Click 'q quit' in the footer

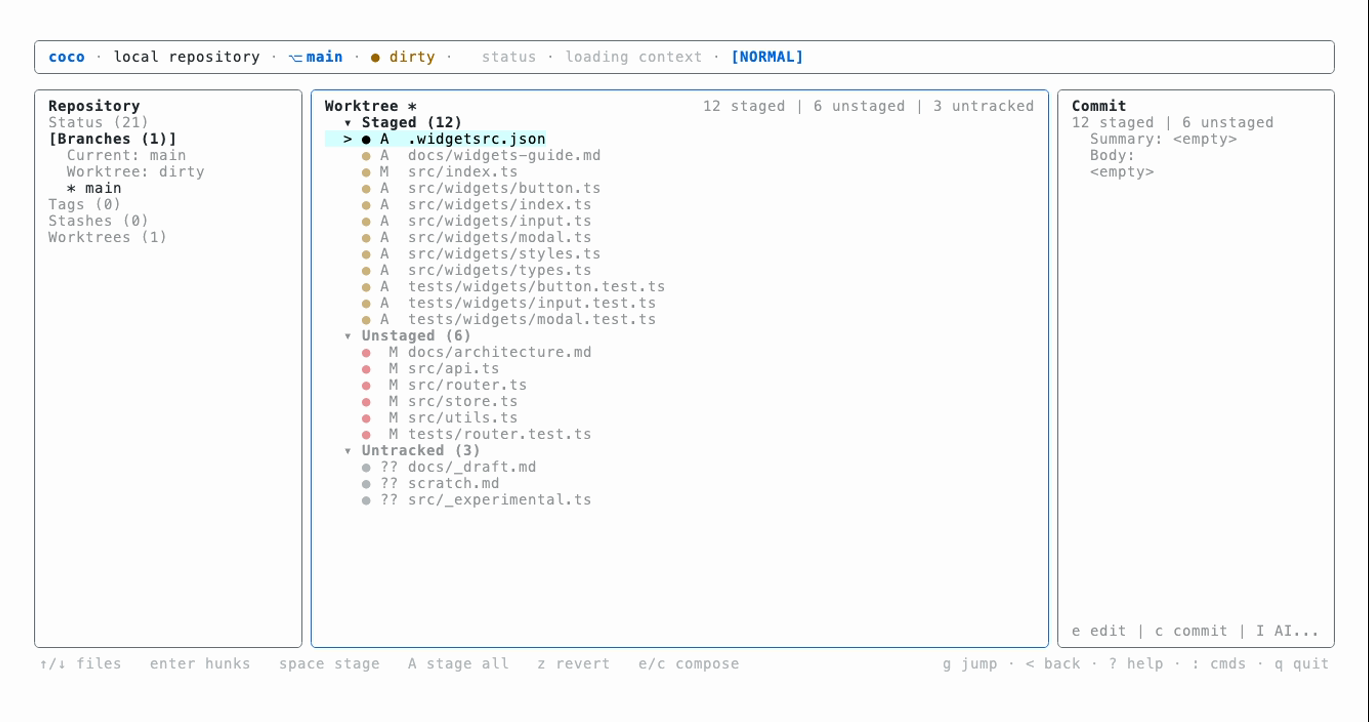[x=1302, y=664]
